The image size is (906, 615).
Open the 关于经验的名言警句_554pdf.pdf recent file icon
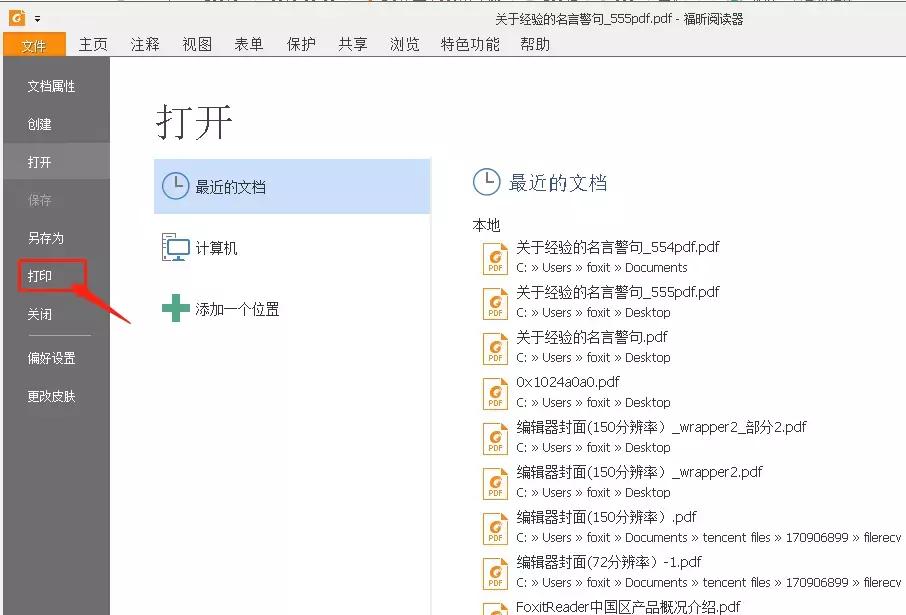coord(495,258)
